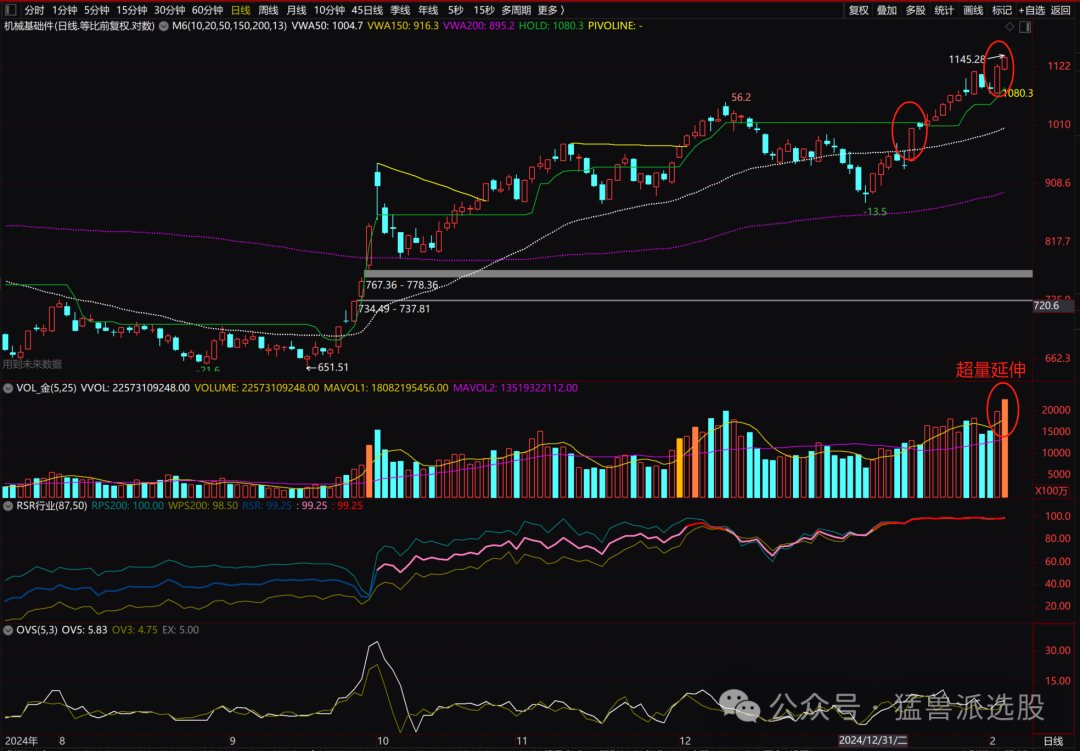Viewport: 1080px width, 751px height.
Task: Select the 5分钟 period
Action: point(97,10)
